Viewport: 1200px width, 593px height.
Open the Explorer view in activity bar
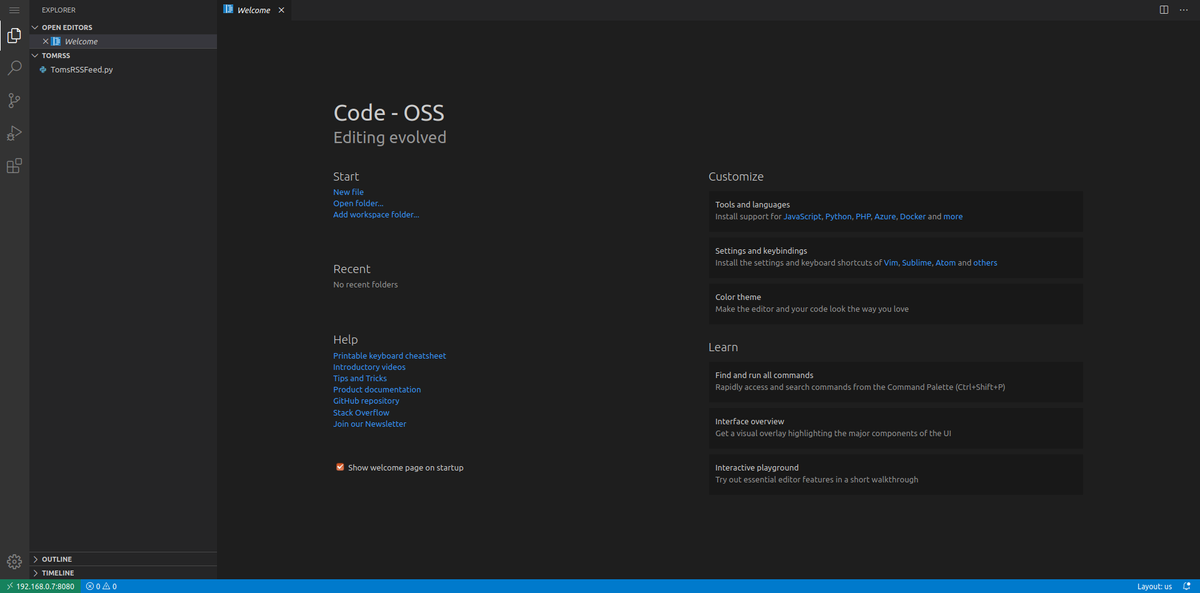coord(14,36)
